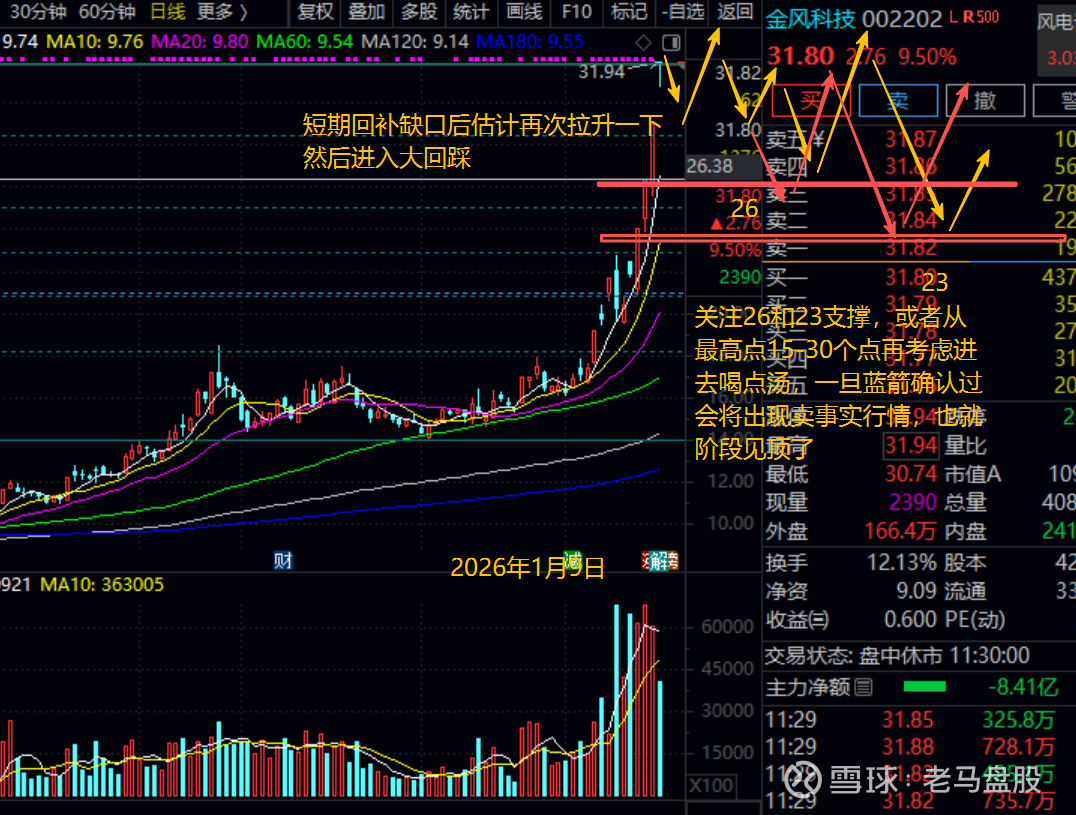Toggle the side panel layout icon

point(671,43)
